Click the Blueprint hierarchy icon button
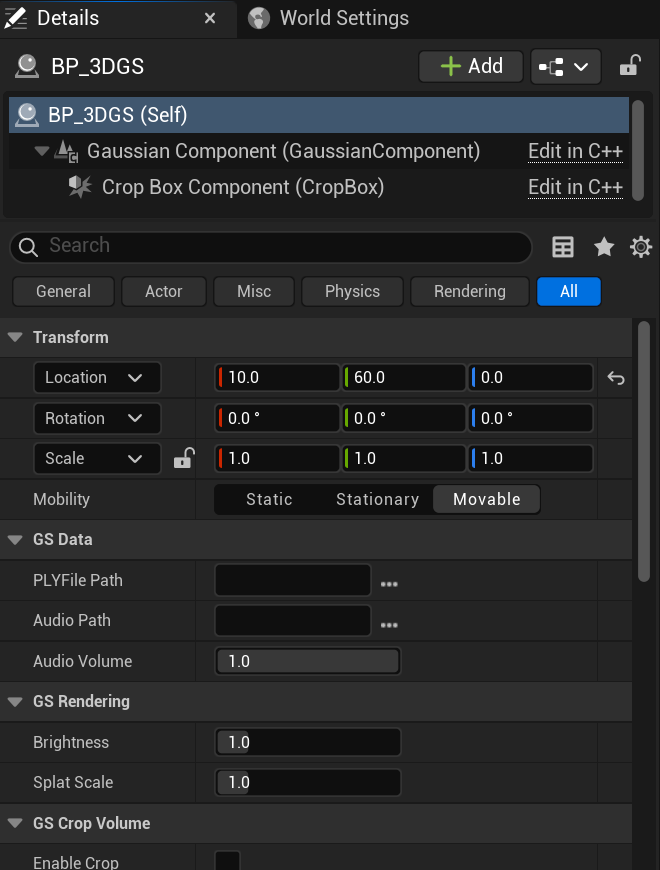Screen dimensions: 660x870 (x=566, y=66)
